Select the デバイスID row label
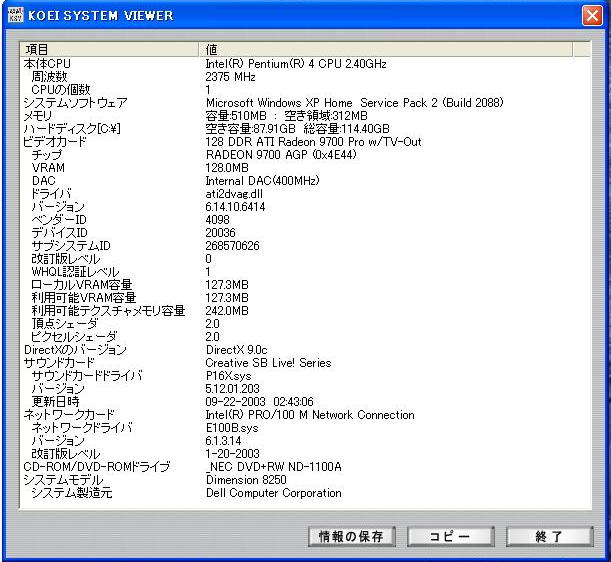 click(x=60, y=233)
